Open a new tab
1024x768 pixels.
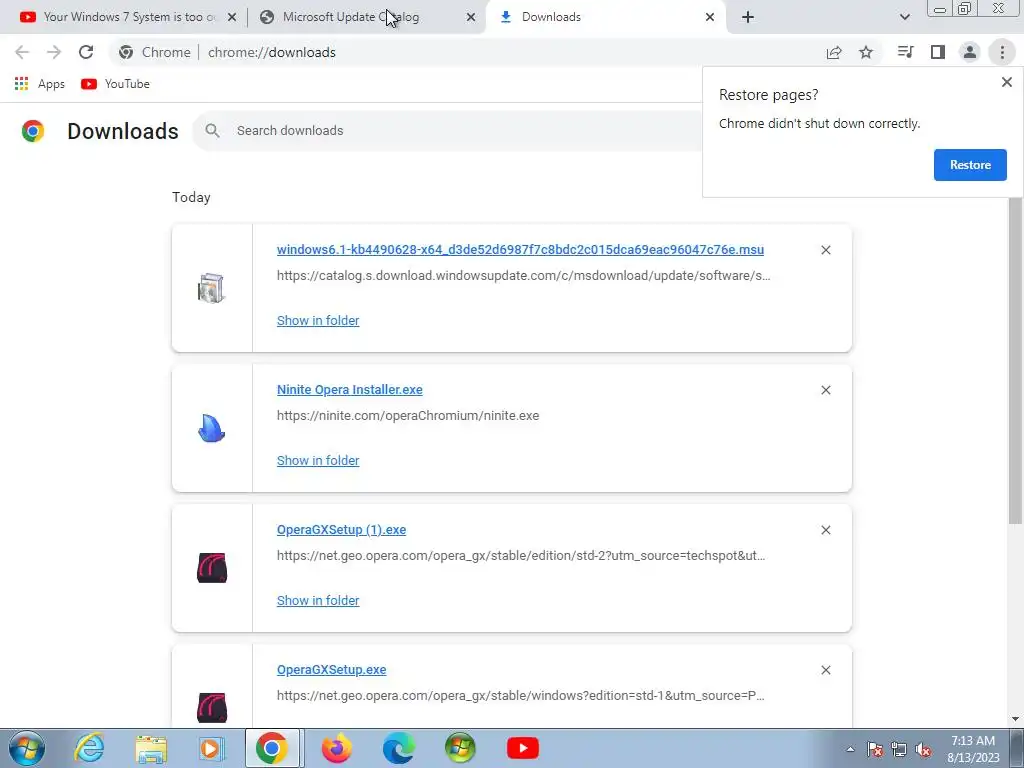point(748,18)
